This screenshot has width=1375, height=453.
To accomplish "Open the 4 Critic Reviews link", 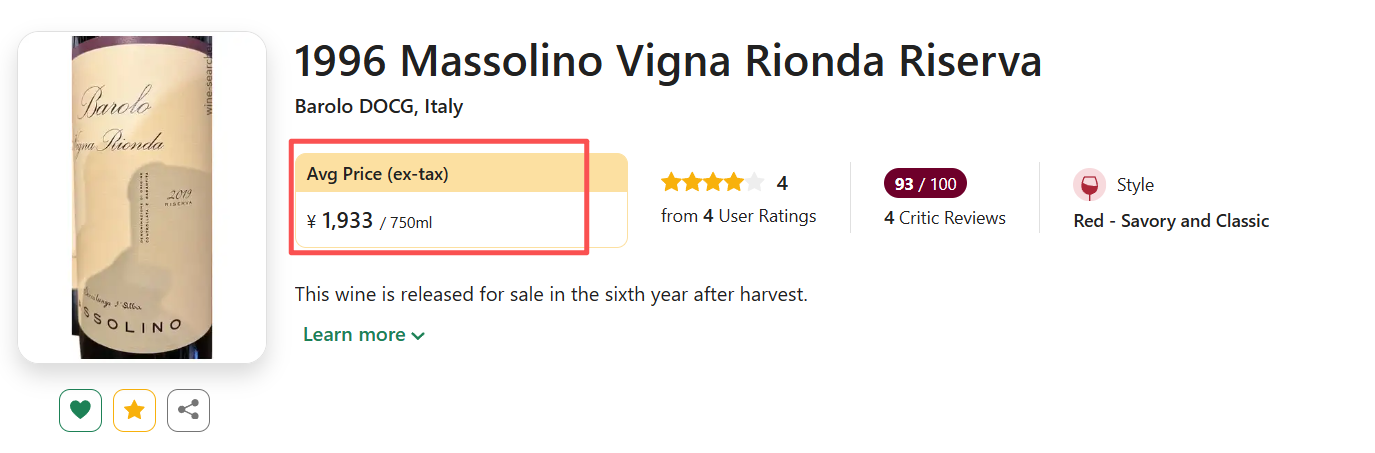I will click(x=945, y=218).
